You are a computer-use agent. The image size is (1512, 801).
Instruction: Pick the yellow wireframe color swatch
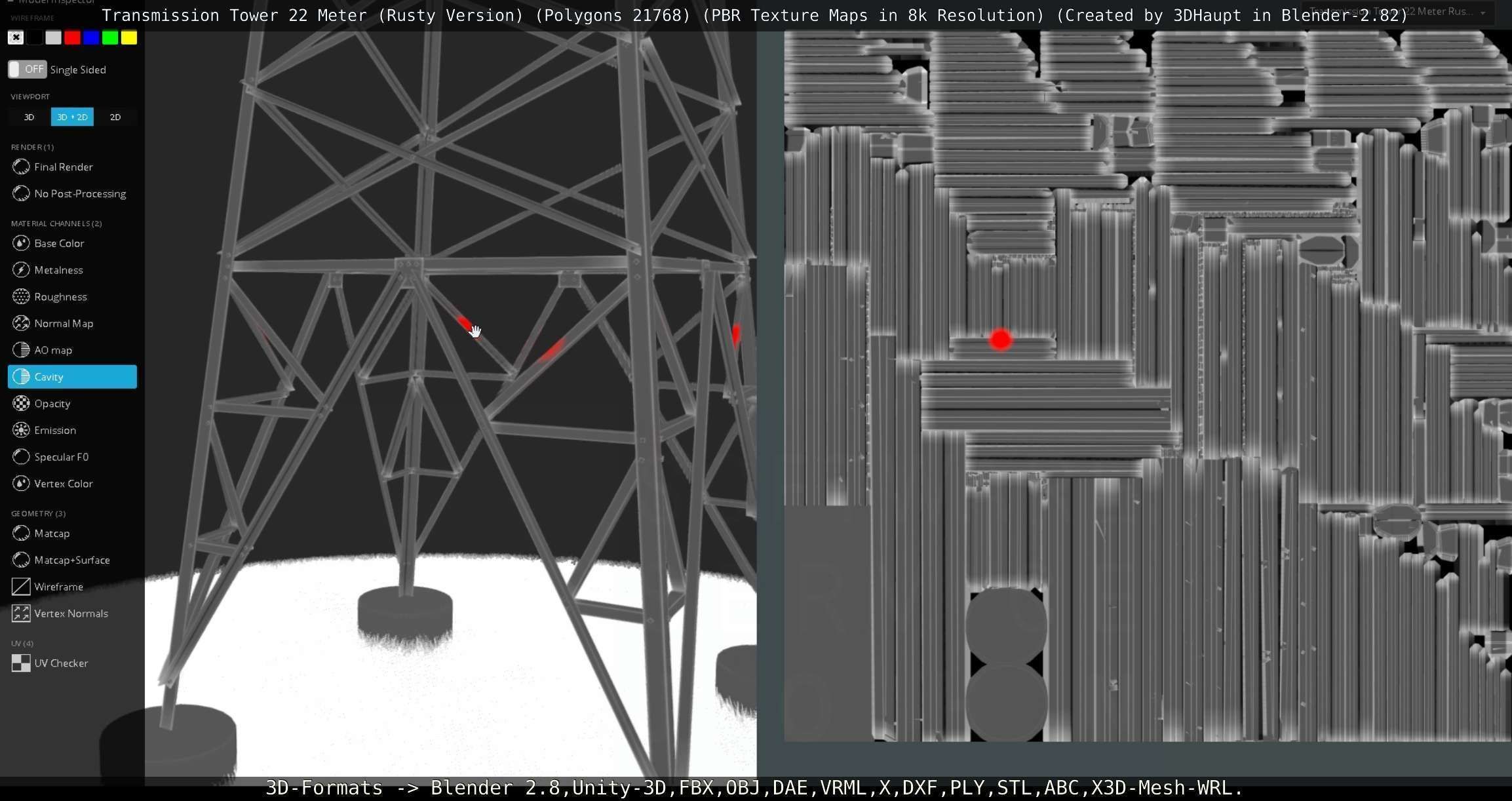tap(129, 37)
